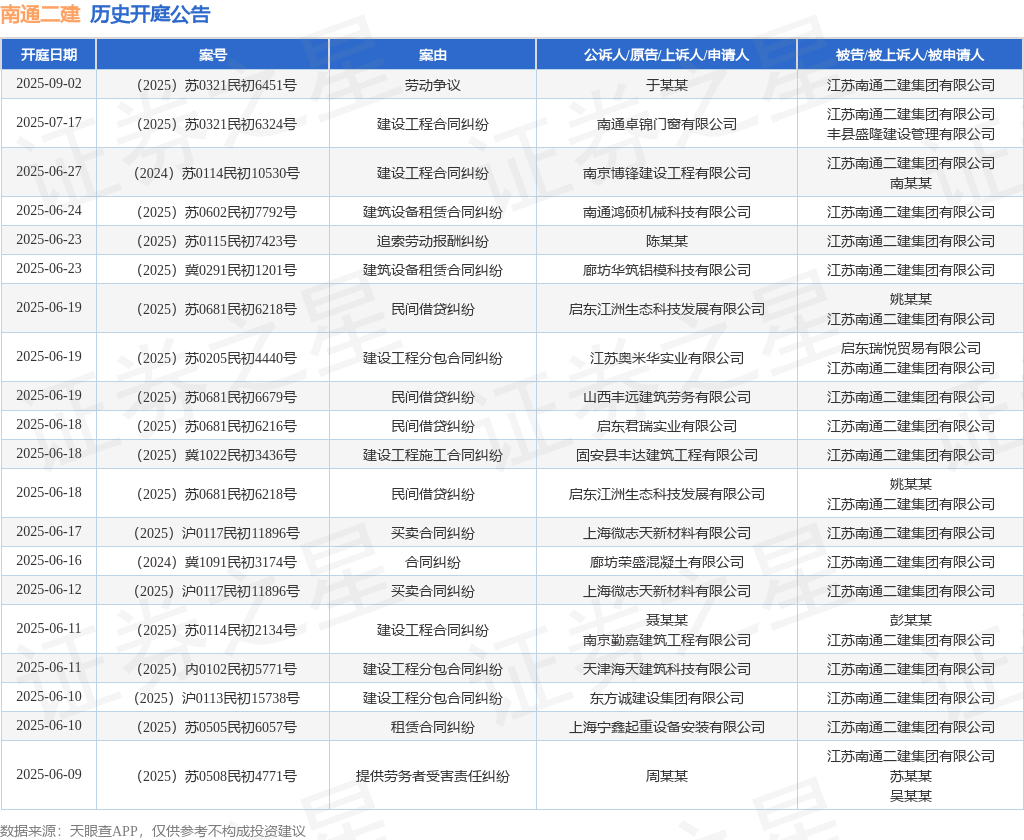Select date 2025-09-02

[x=49, y=84]
